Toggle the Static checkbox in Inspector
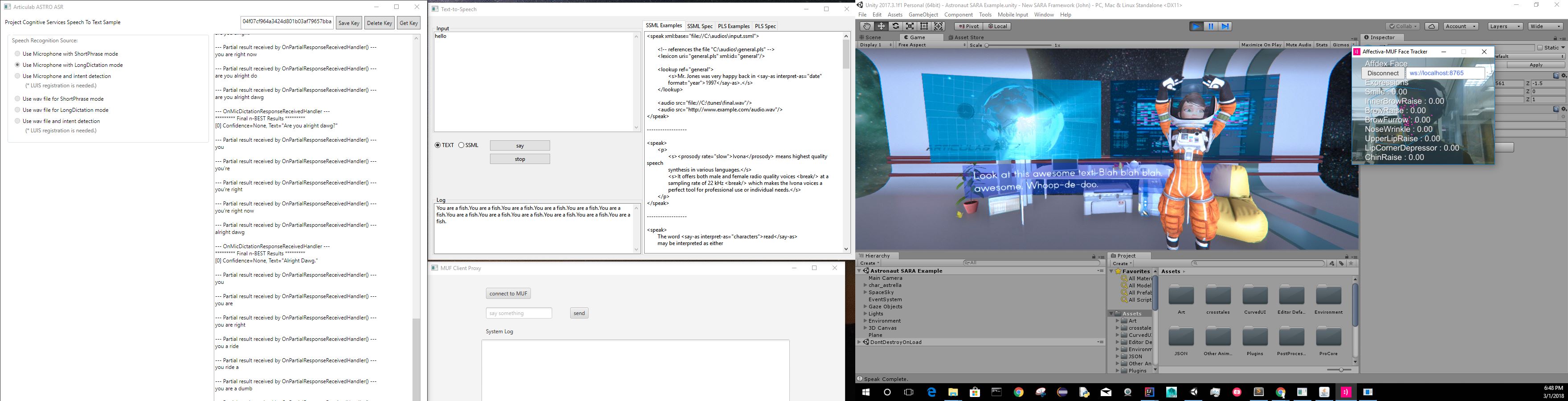The height and width of the screenshot is (401, 1568). point(1540,48)
